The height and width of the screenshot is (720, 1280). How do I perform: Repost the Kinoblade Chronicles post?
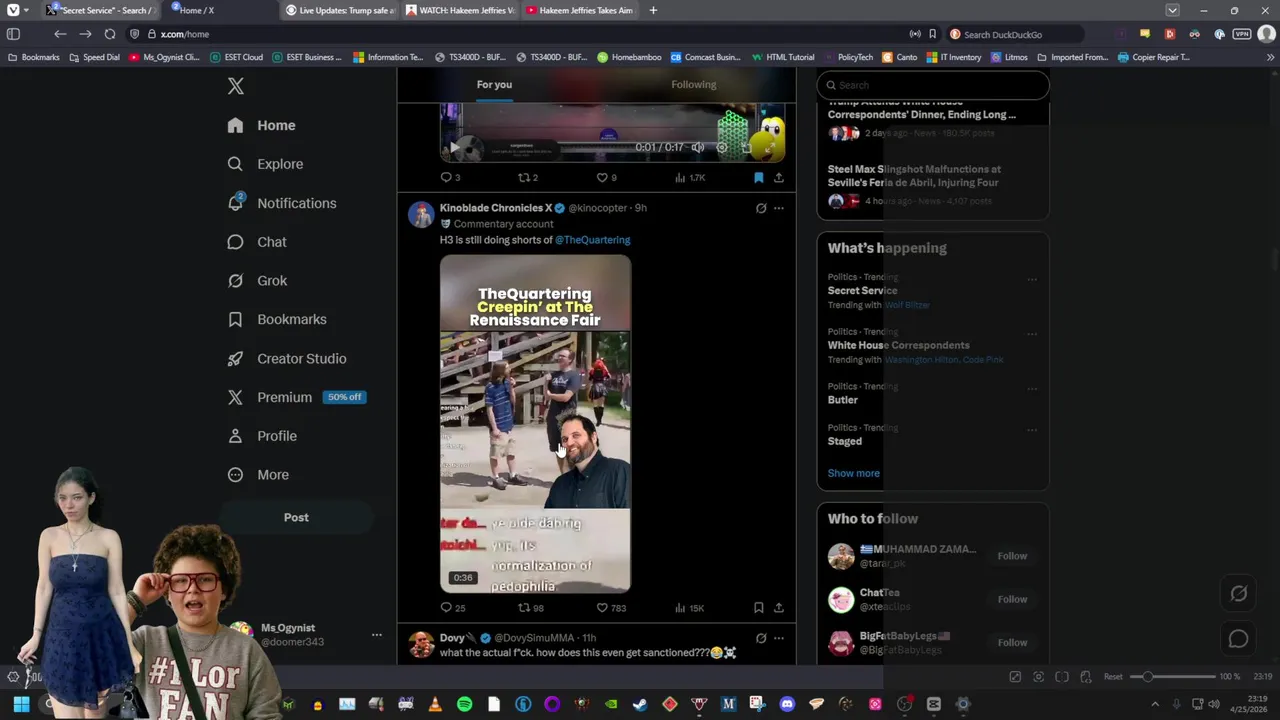click(530, 608)
